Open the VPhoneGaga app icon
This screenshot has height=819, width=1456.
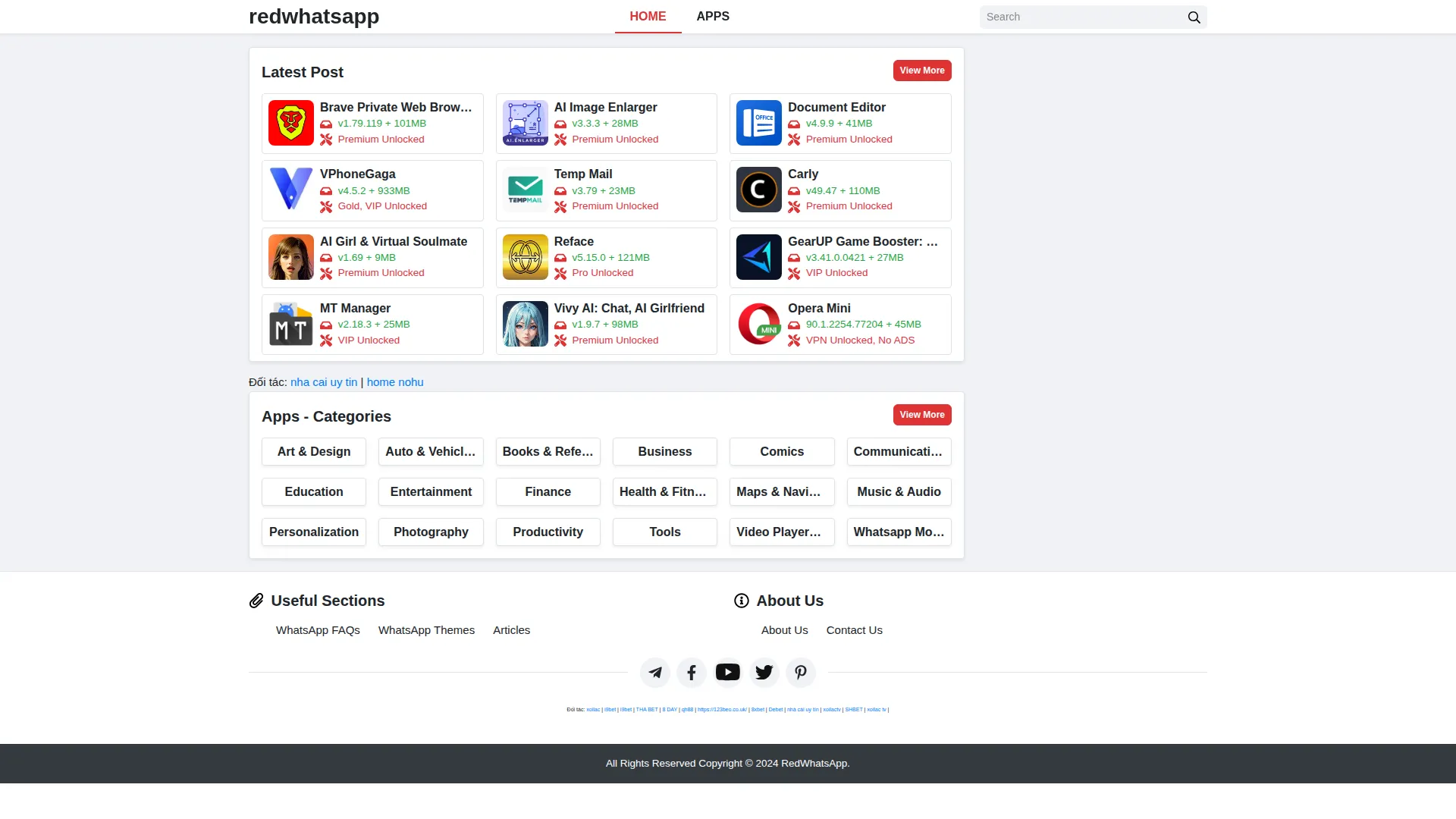point(291,190)
